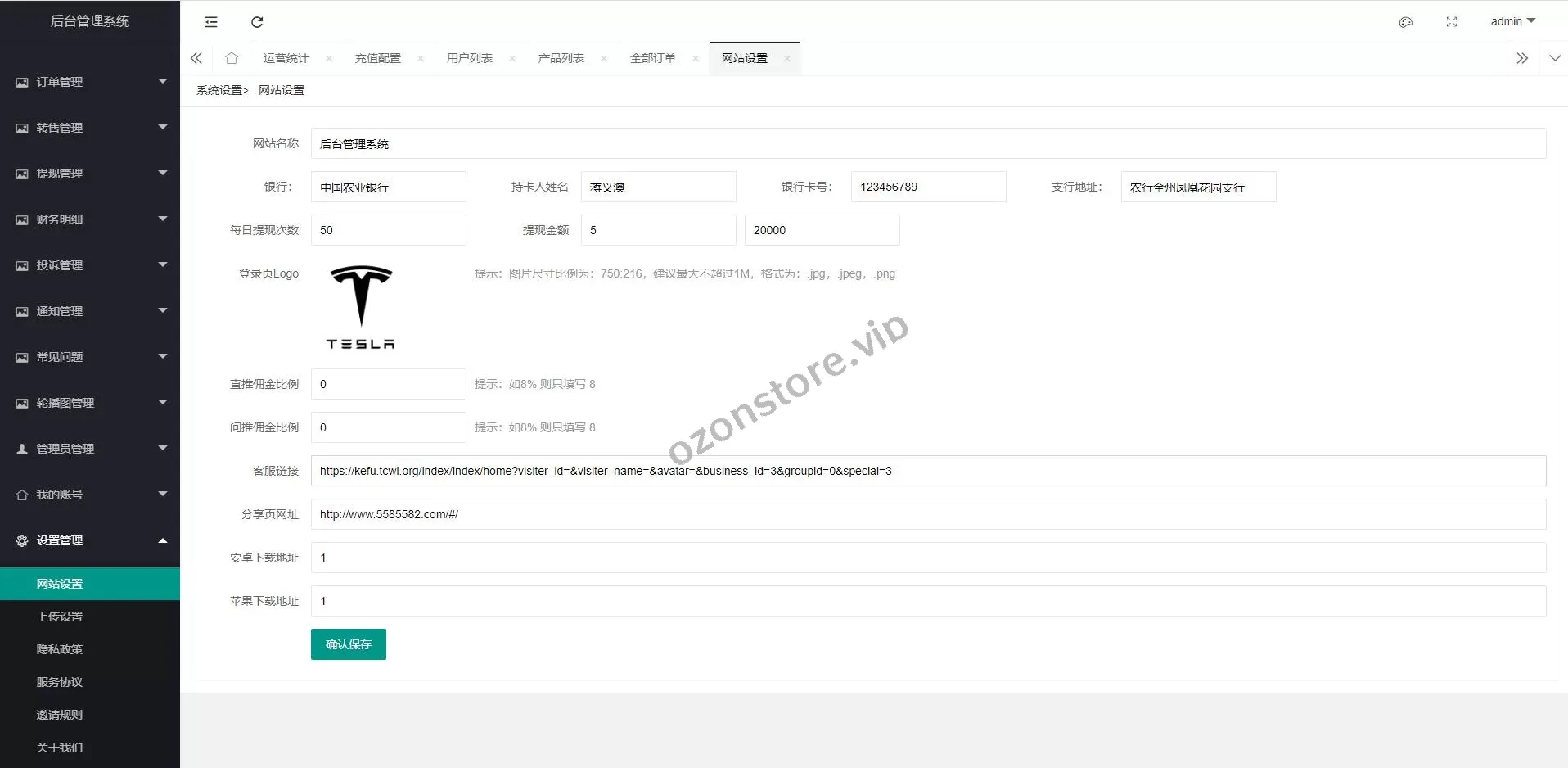Expand the 转售管理 menu
Viewport: 1568px width, 768px height.
(x=90, y=128)
